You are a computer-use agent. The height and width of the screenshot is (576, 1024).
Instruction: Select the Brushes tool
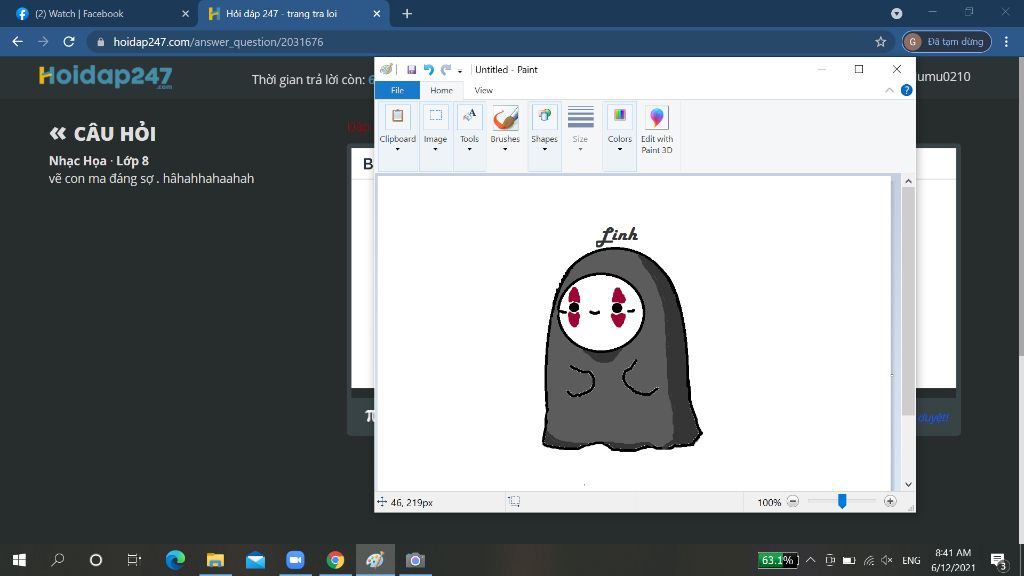tap(505, 118)
